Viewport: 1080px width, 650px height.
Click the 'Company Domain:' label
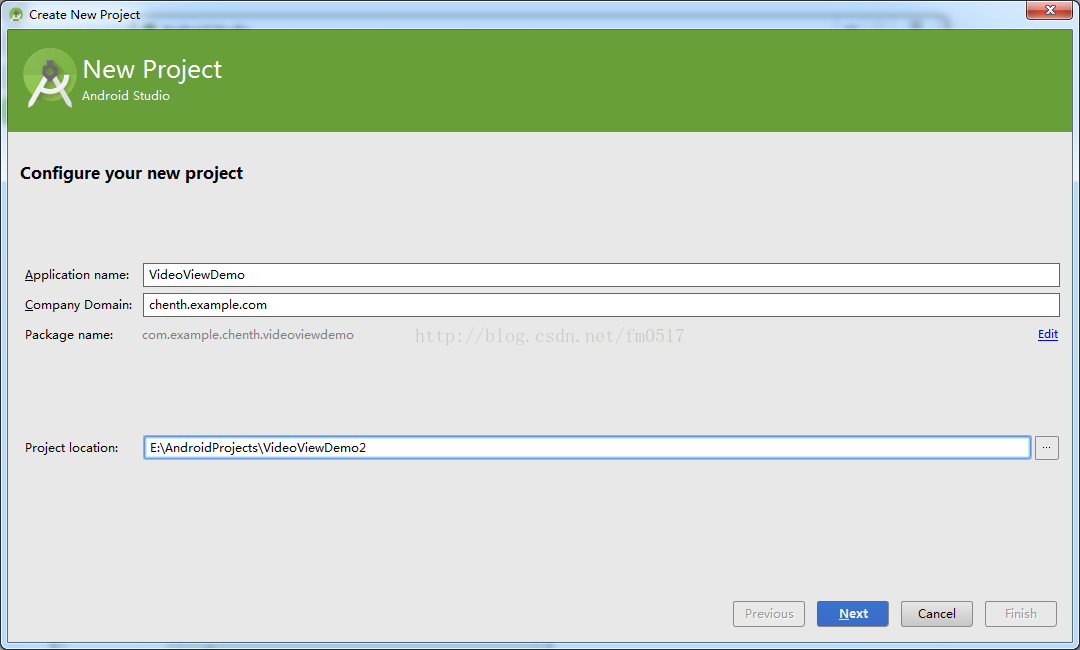tap(79, 305)
